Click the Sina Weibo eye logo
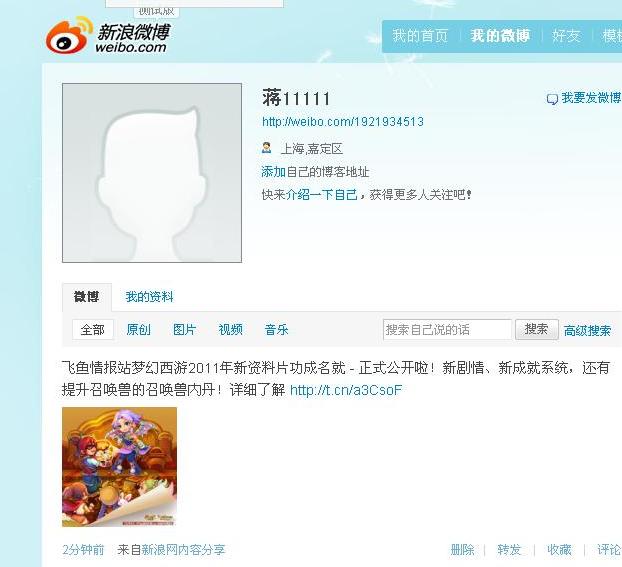The image size is (622, 567). [68, 35]
